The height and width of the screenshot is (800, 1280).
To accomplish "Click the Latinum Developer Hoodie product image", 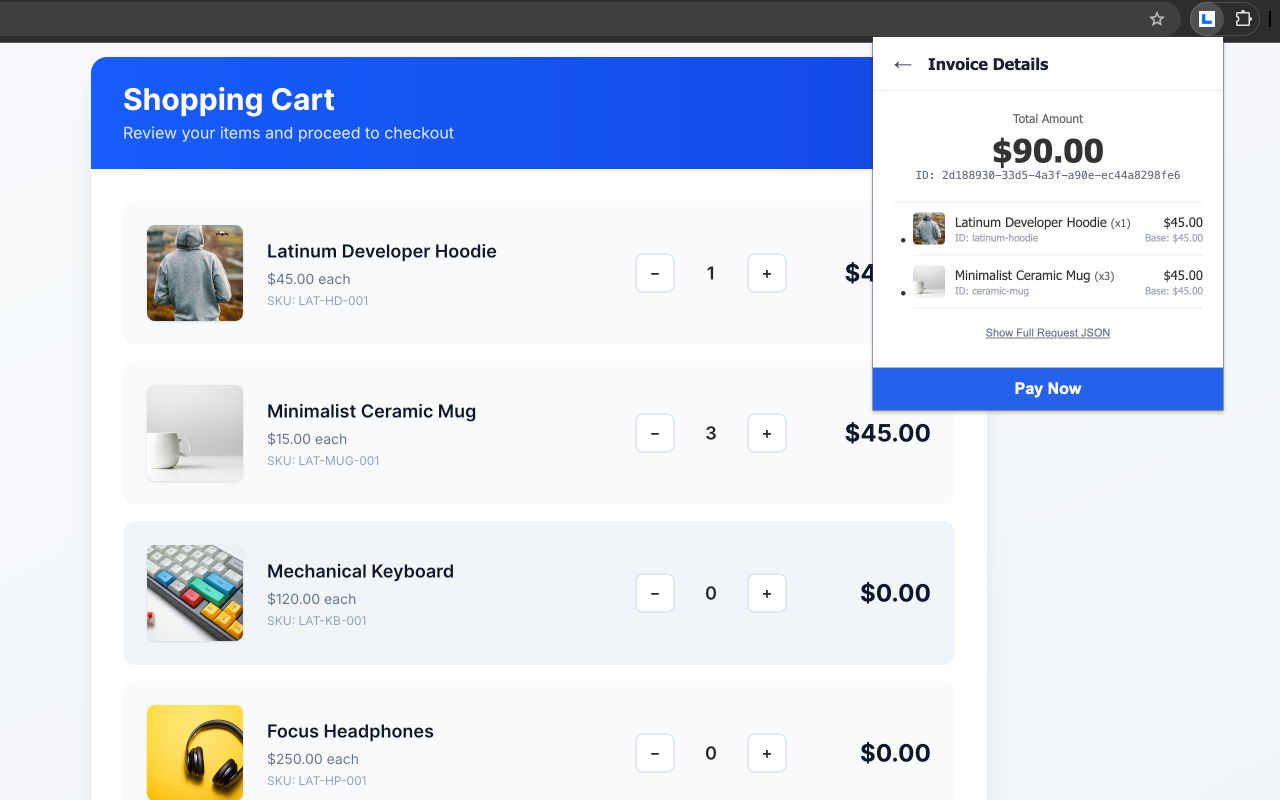I will click(x=194, y=272).
